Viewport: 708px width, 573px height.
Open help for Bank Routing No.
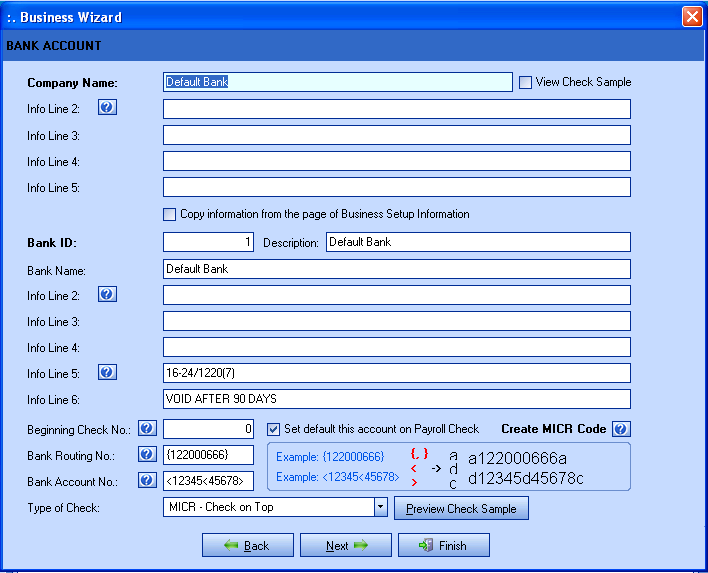click(x=147, y=455)
